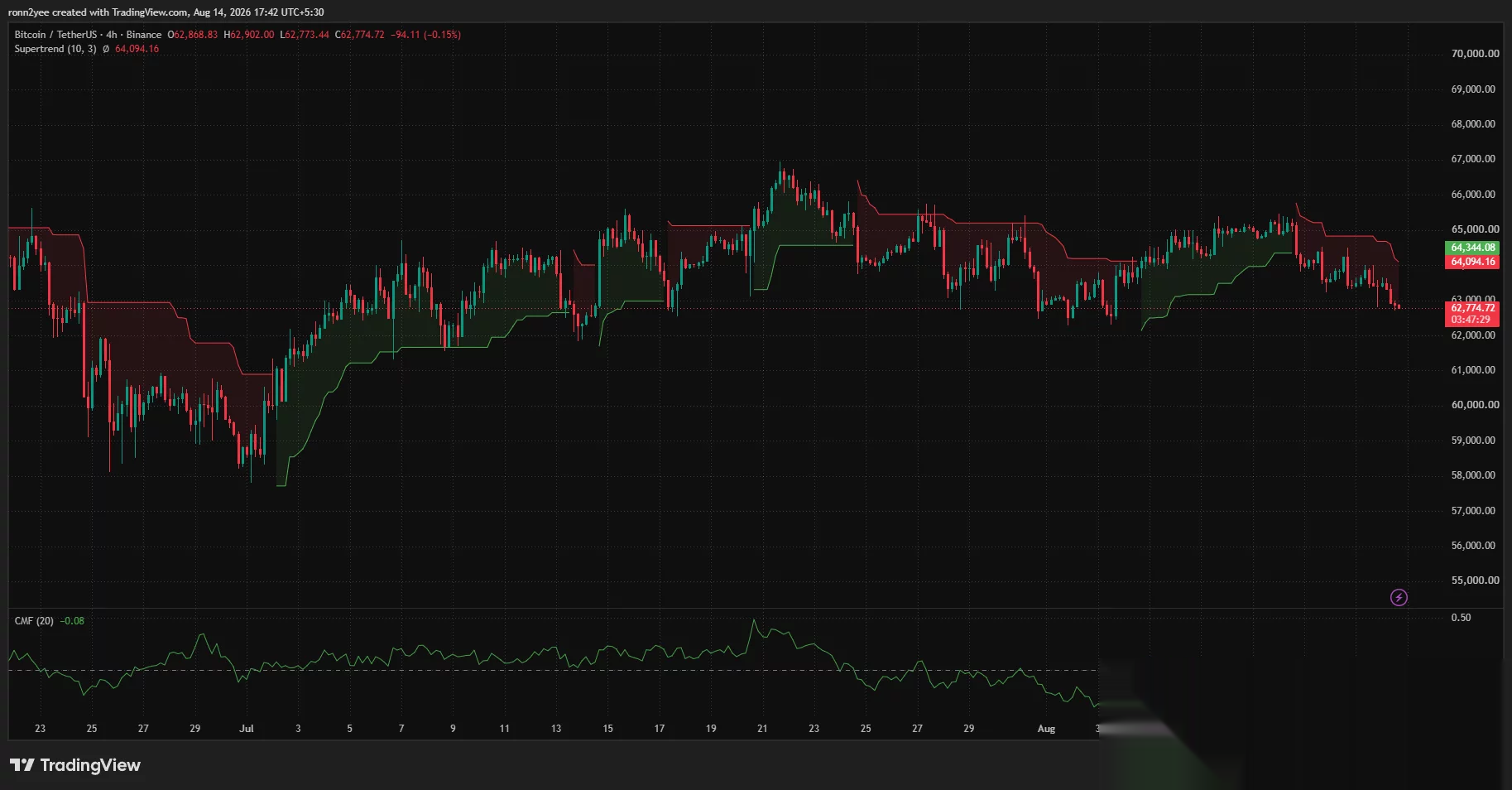Click the 17 date label on time axis
The height and width of the screenshot is (790, 1512).
point(660,729)
